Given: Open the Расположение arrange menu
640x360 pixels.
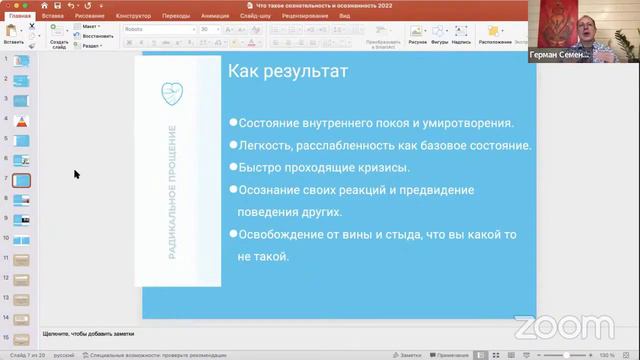Looking at the screenshot, I should 495,34.
